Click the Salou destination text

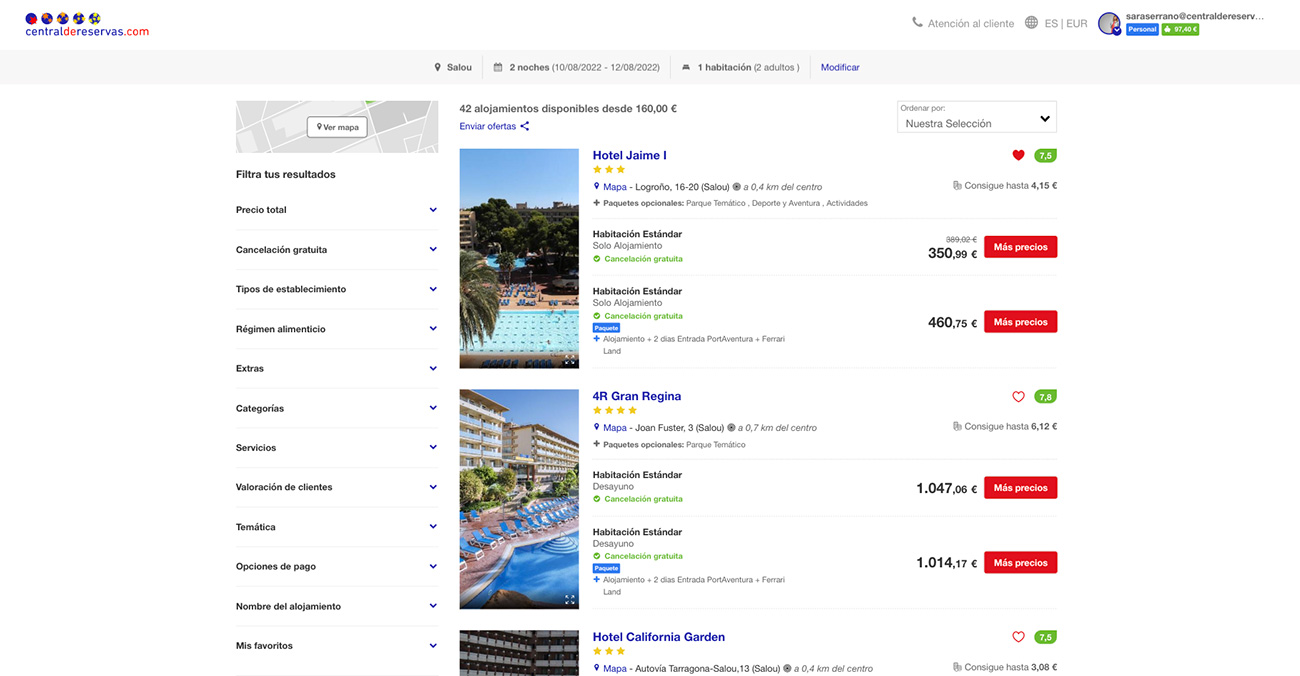point(459,67)
